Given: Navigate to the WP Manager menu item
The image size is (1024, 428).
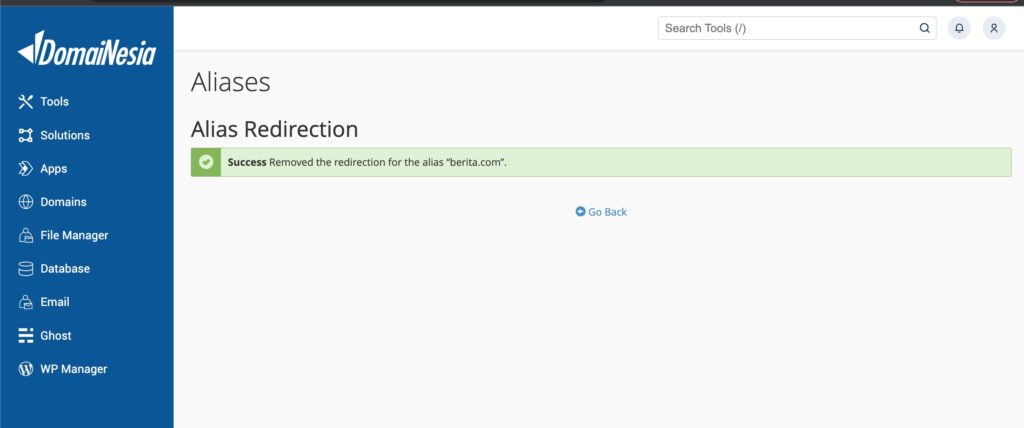Looking at the screenshot, I should coord(73,369).
